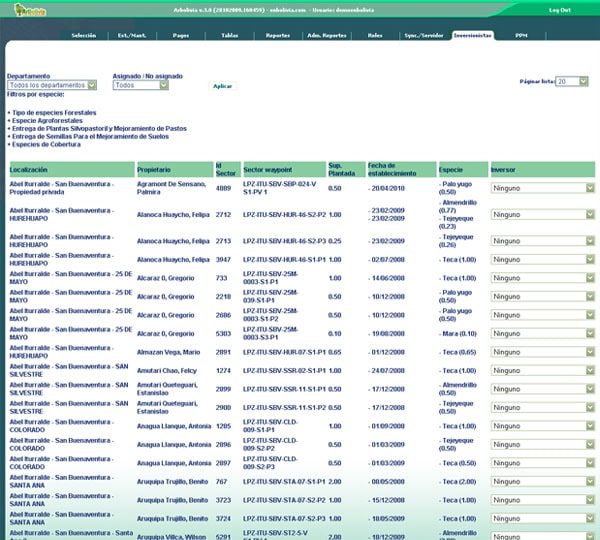Click the Propietario column header
The width and height of the screenshot is (600, 540).
(x=175, y=169)
